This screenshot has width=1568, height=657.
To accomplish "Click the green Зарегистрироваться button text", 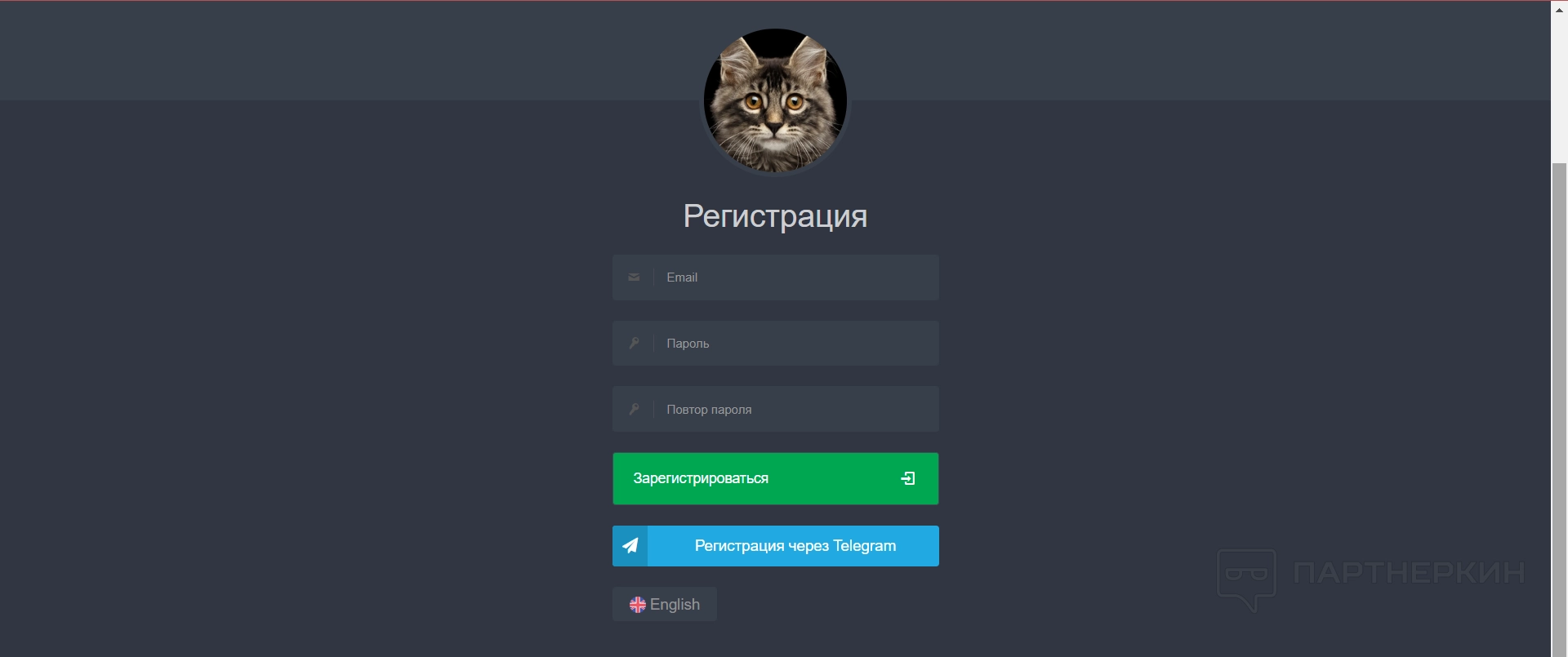I will pyautogui.click(x=701, y=478).
